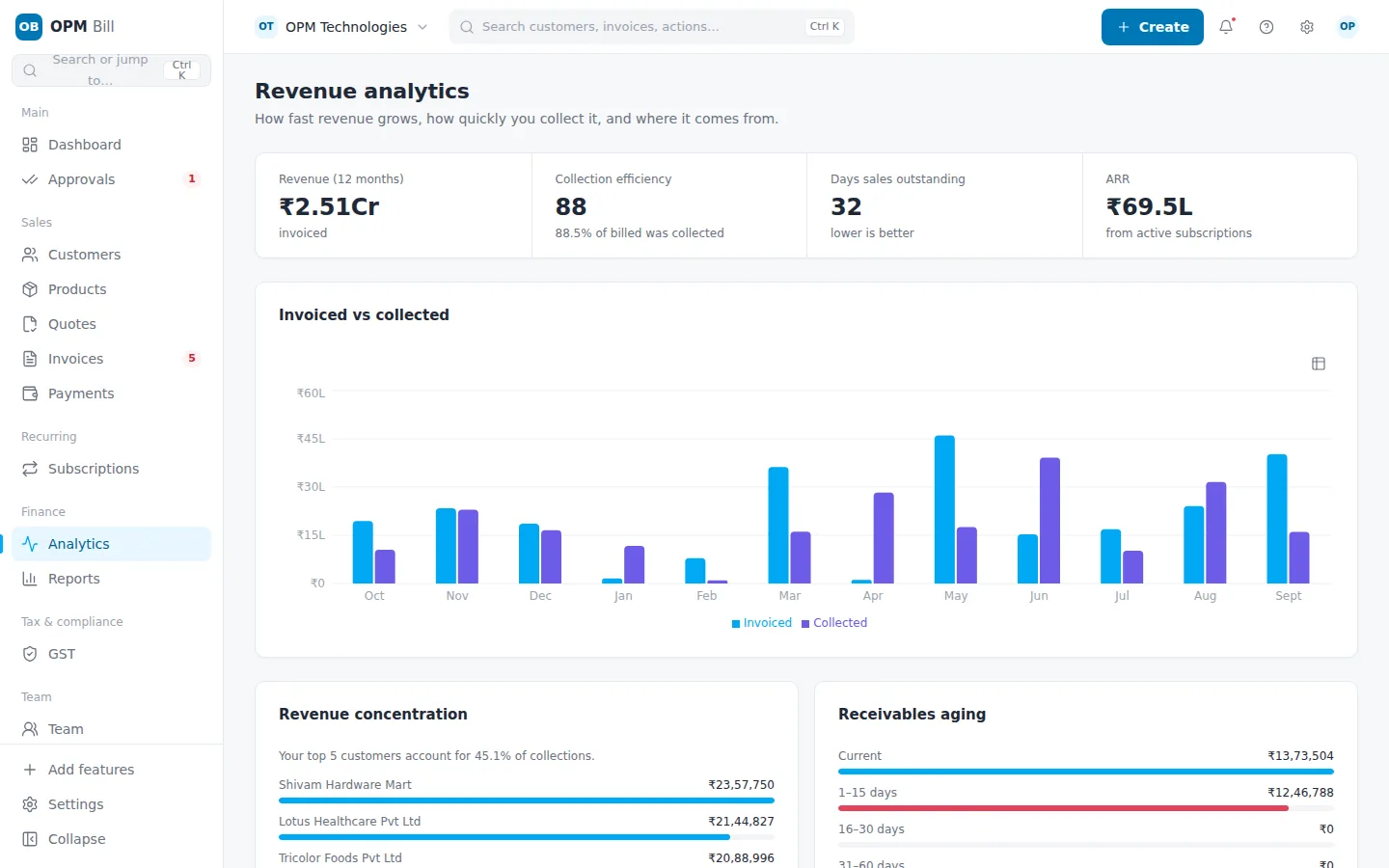Click the Sept invoiced bar
The image size is (1389, 868).
[x=1277, y=519]
